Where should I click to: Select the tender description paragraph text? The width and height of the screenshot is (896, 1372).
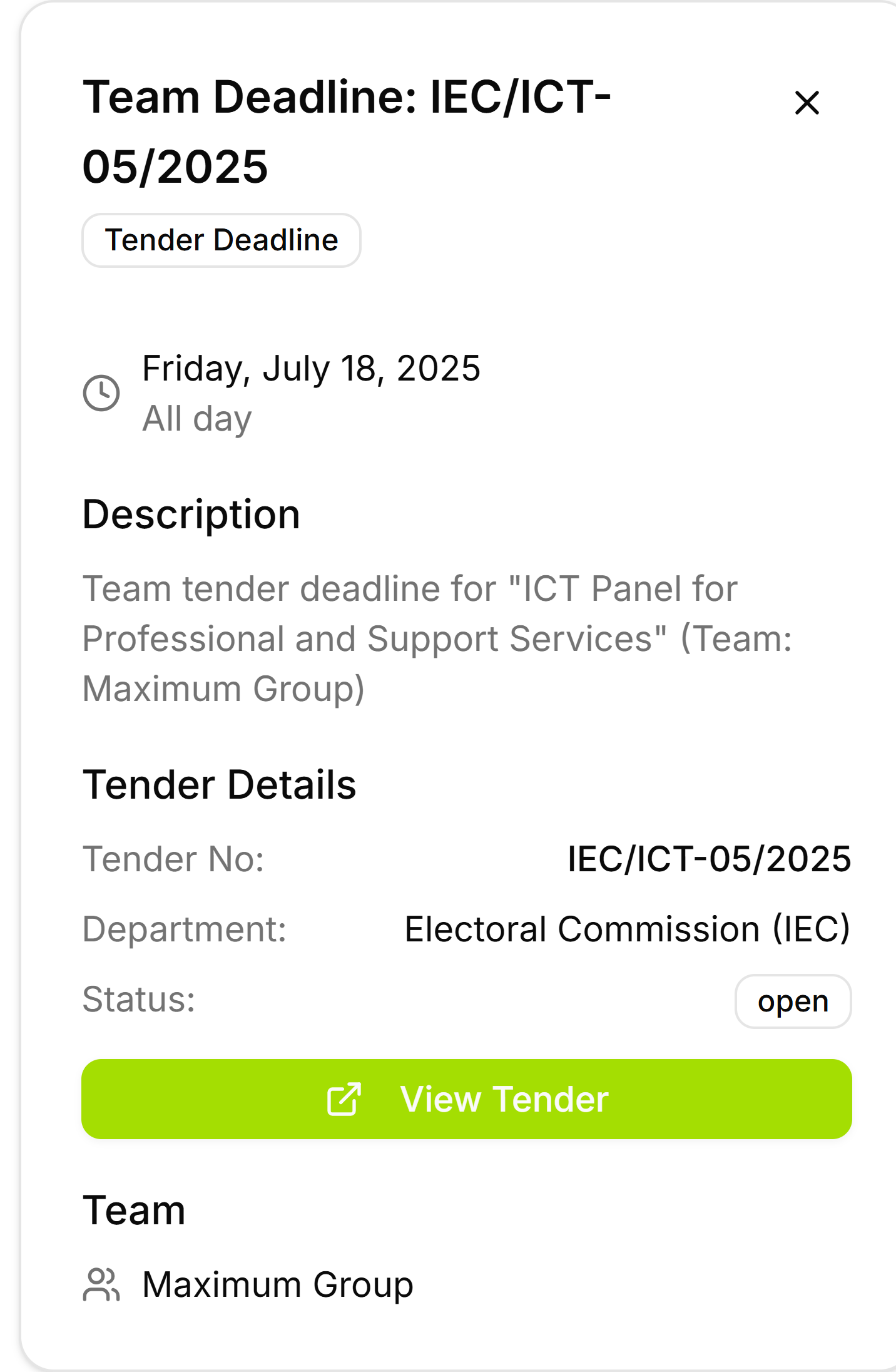[438, 639]
